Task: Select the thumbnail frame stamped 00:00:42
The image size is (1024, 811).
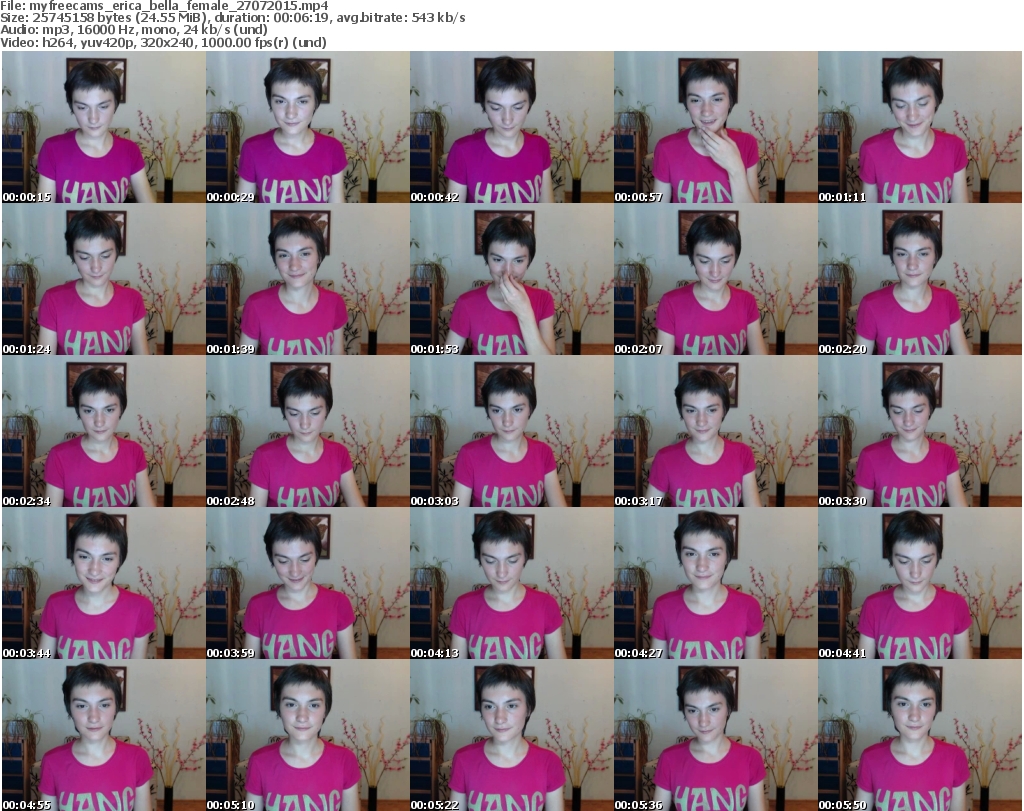Action: click(x=511, y=127)
